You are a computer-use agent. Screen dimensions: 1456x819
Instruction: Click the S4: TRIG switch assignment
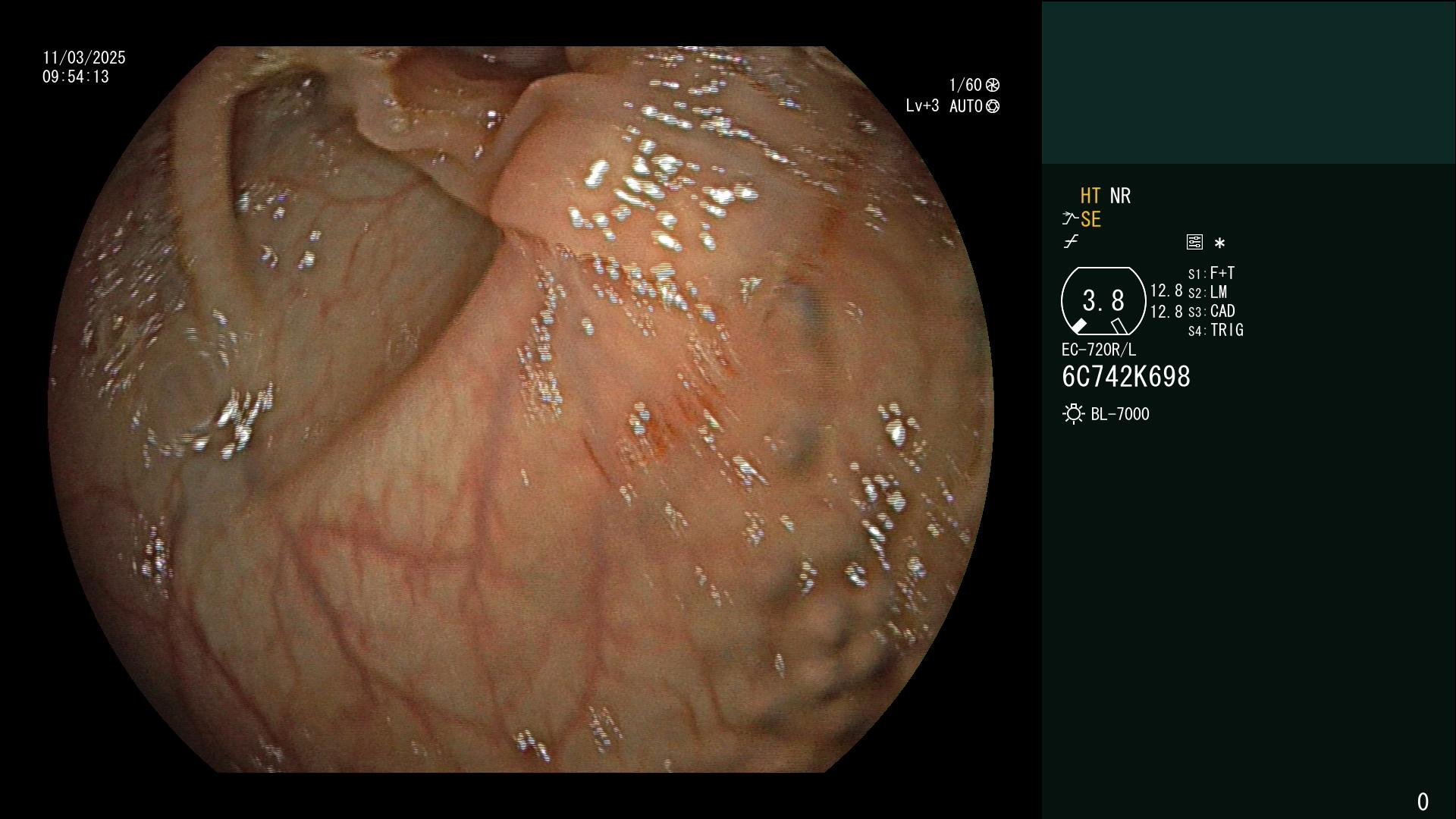(x=1216, y=330)
